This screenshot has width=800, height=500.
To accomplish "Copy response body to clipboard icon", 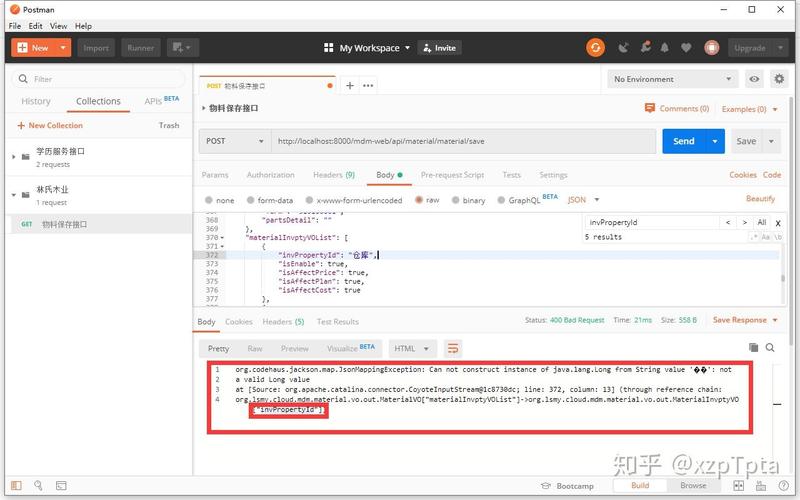I will 753,347.
